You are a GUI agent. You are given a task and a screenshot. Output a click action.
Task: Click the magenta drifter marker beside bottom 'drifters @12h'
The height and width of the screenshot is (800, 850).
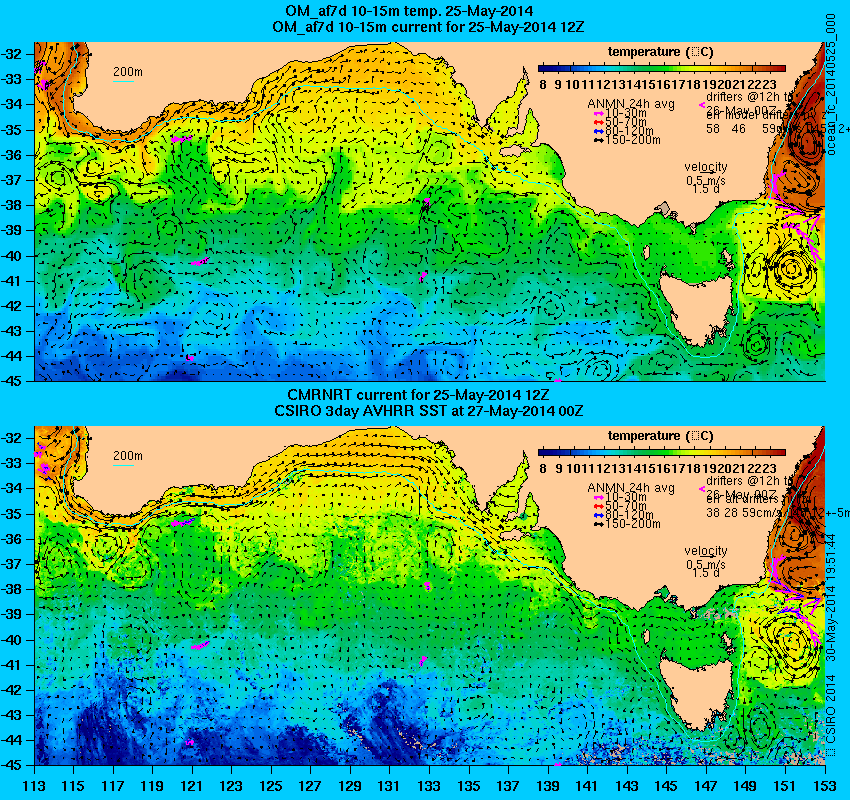[701, 489]
